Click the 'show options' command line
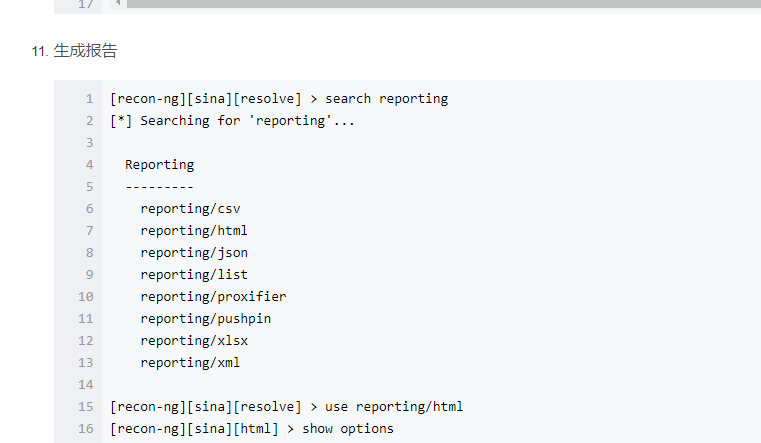The width and height of the screenshot is (761, 443). pos(252,429)
